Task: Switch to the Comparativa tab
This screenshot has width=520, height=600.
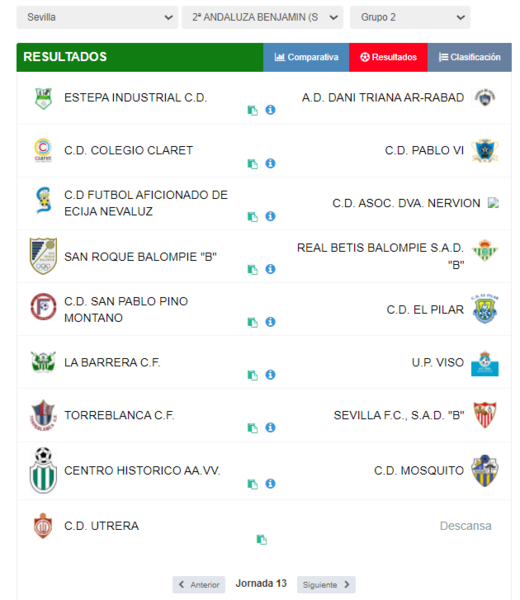Action: [x=306, y=57]
